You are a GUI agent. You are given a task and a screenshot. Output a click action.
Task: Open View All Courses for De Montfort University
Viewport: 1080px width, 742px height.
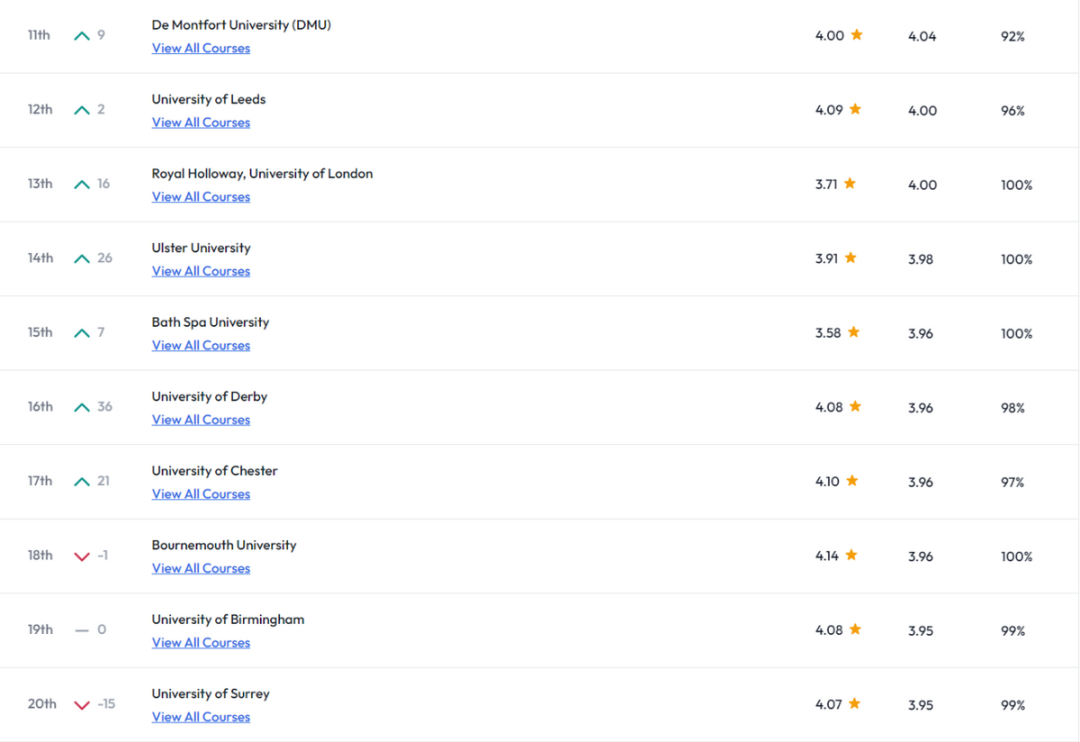tap(200, 48)
